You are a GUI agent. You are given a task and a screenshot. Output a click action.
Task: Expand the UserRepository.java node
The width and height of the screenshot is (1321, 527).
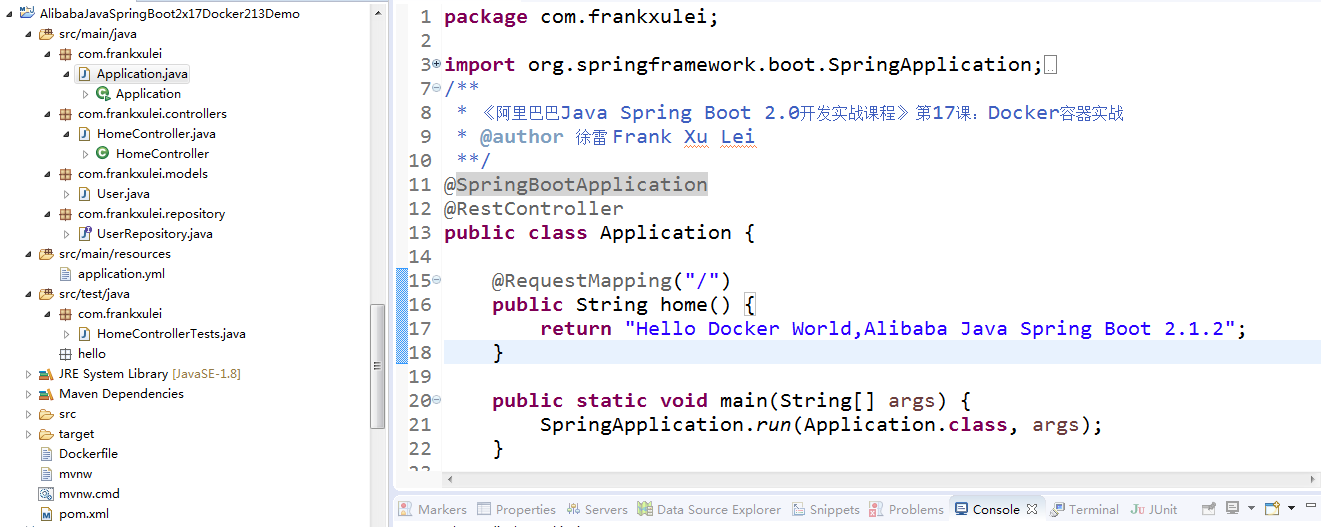pyautogui.click(x=67, y=233)
